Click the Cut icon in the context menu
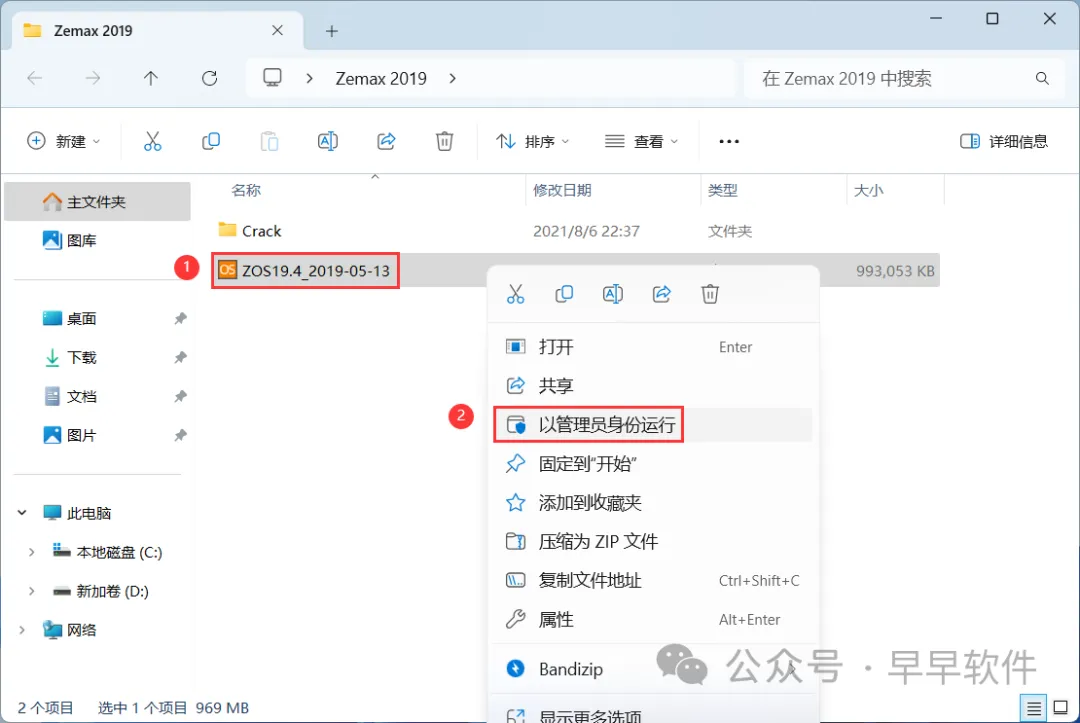The image size is (1080, 723). point(515,294)
